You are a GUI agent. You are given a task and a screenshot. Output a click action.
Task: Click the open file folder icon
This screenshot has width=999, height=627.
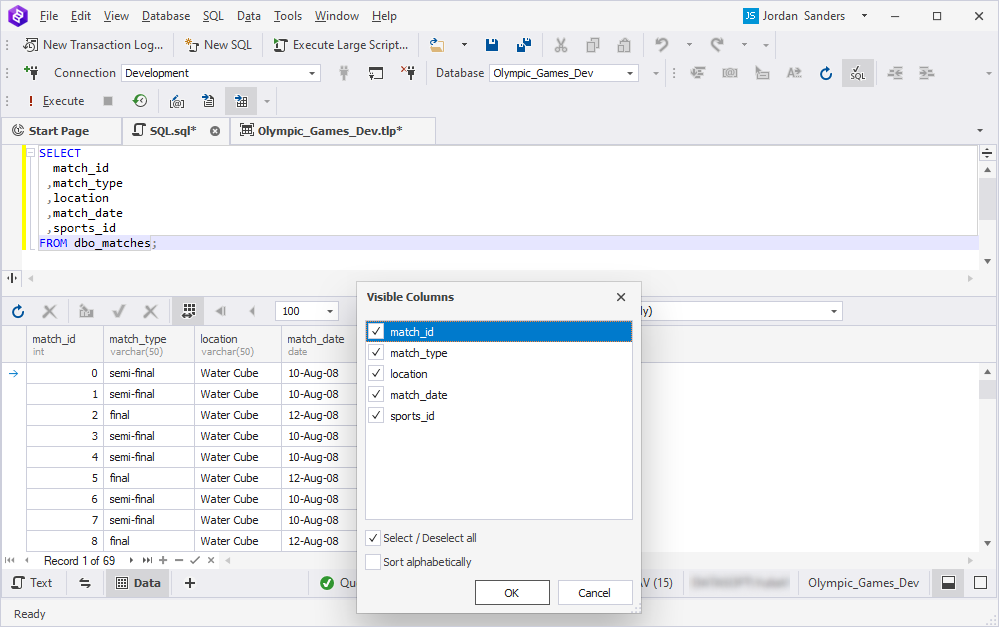tap(437, 45)
